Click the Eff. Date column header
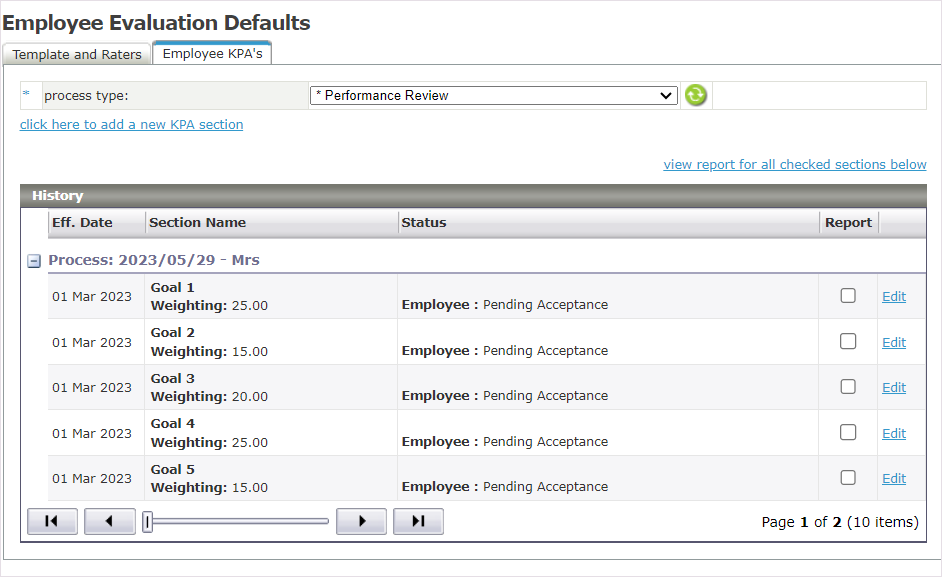The image size is (942, 577). [82, 223]
